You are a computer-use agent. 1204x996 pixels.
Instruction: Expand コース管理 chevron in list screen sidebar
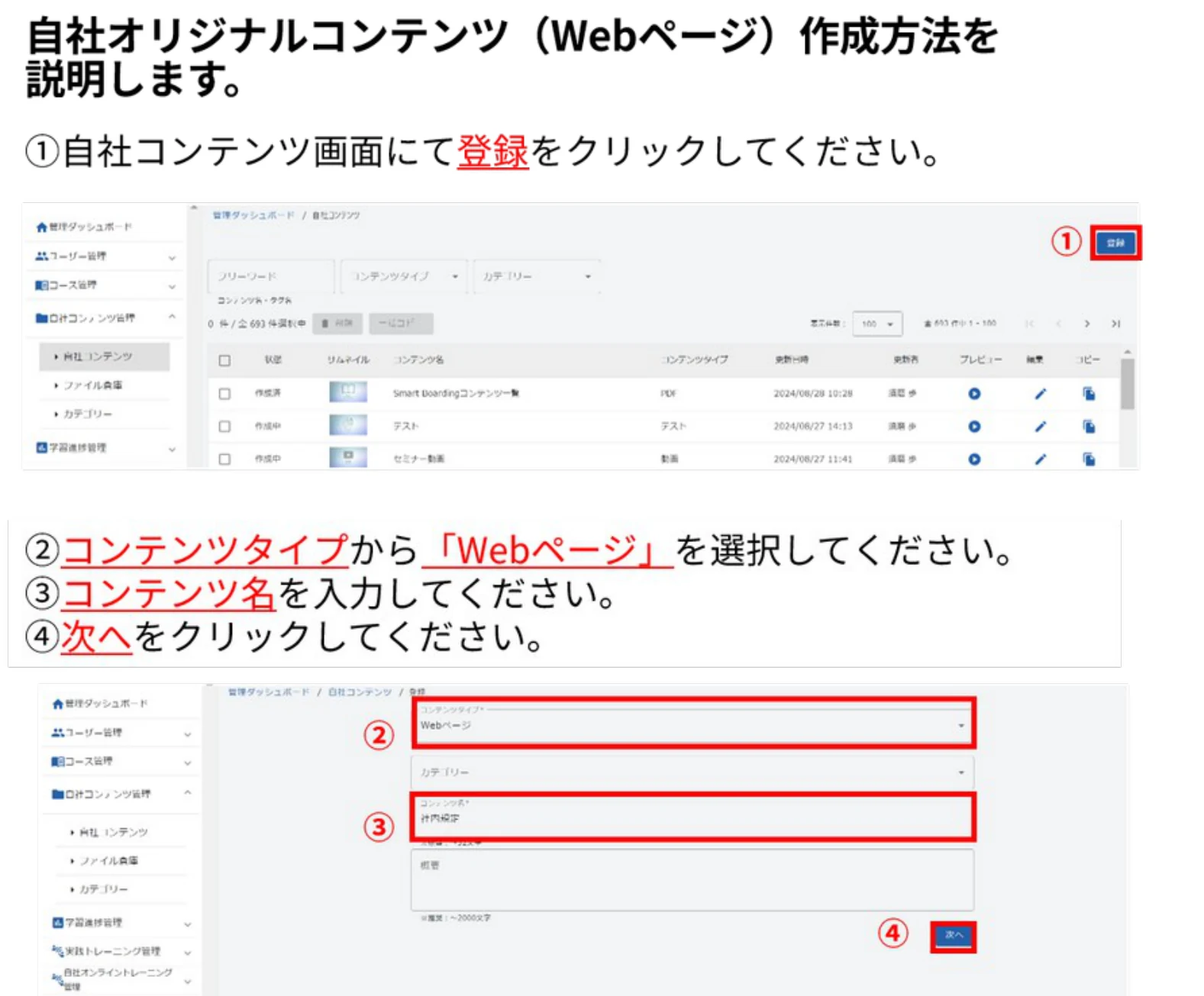click(x=172, y=287)
